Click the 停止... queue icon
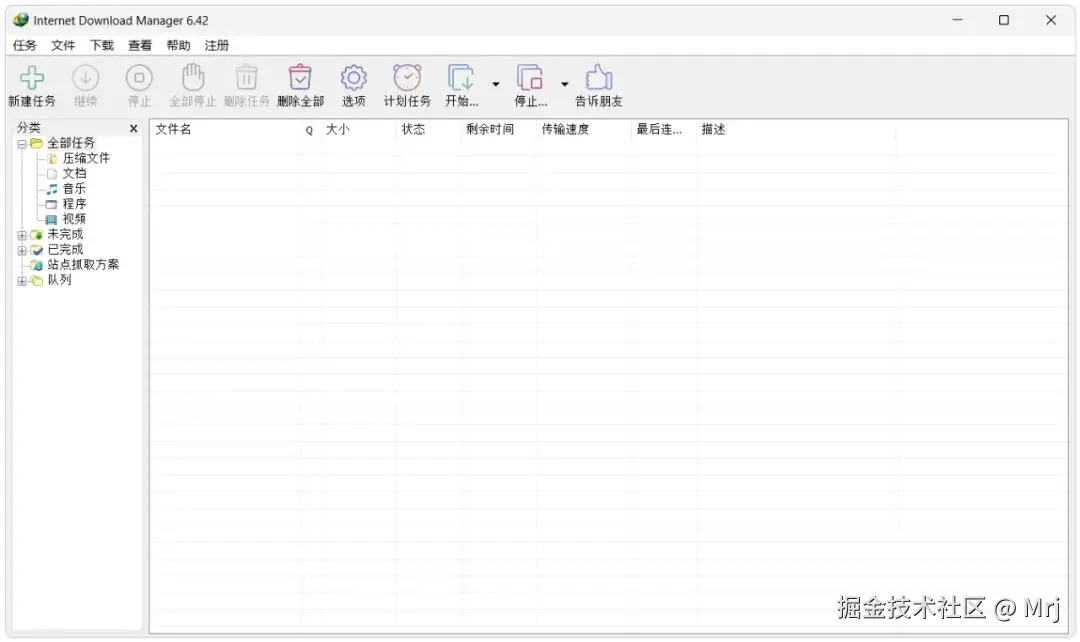This screenshot has height=642, width=1080. 530,78
